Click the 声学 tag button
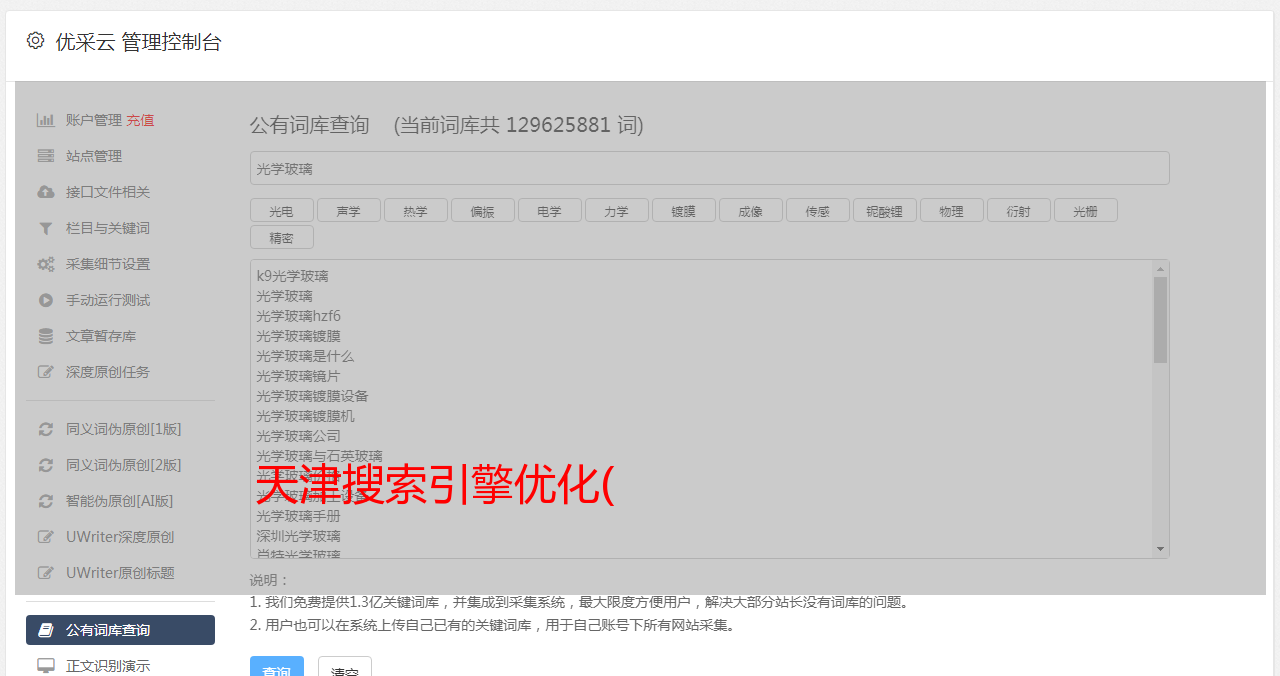Image resolution: width=1280 pixels, height=676 pixels. tap(349, 210)
